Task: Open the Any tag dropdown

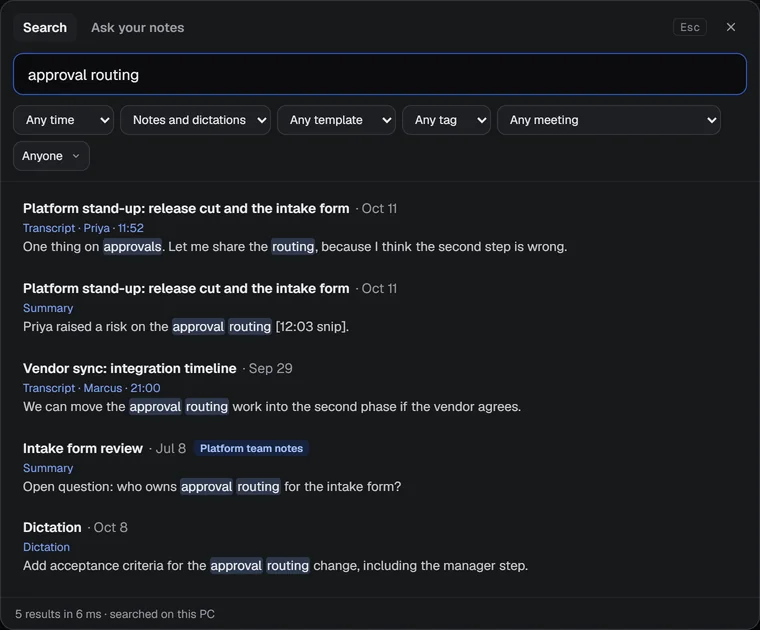Action: tap(446, 120)
